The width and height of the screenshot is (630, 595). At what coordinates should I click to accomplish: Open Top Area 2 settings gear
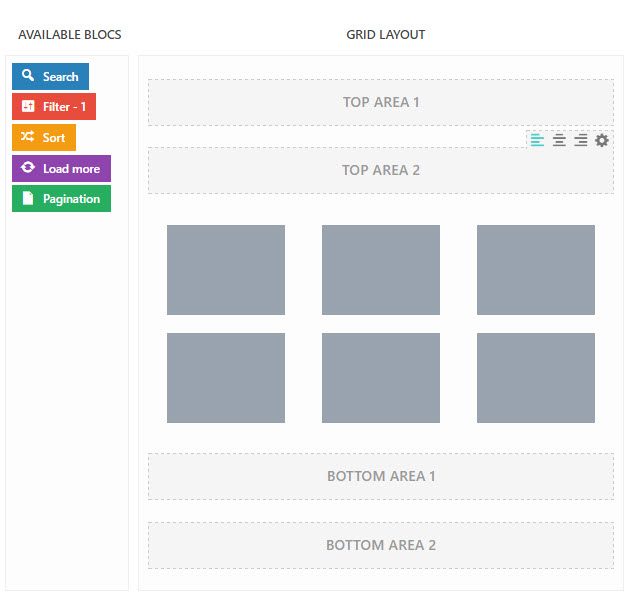[601, 141]
